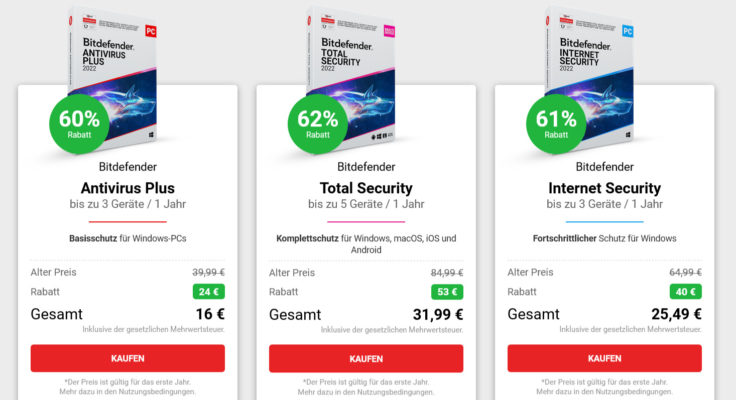Viewport: 736px width, 400px height.
Task: Open the Internet Security product title
Action: click(x=605, y=188)
